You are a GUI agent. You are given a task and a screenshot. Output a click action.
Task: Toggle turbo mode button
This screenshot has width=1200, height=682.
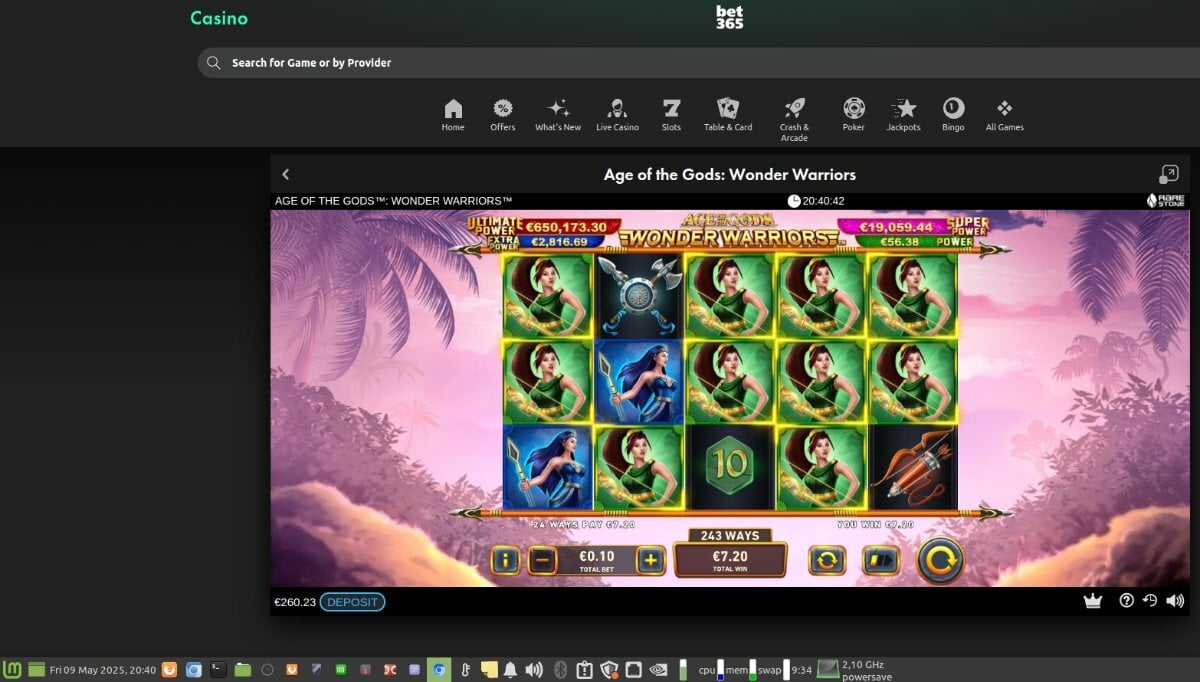pos(881,560)
